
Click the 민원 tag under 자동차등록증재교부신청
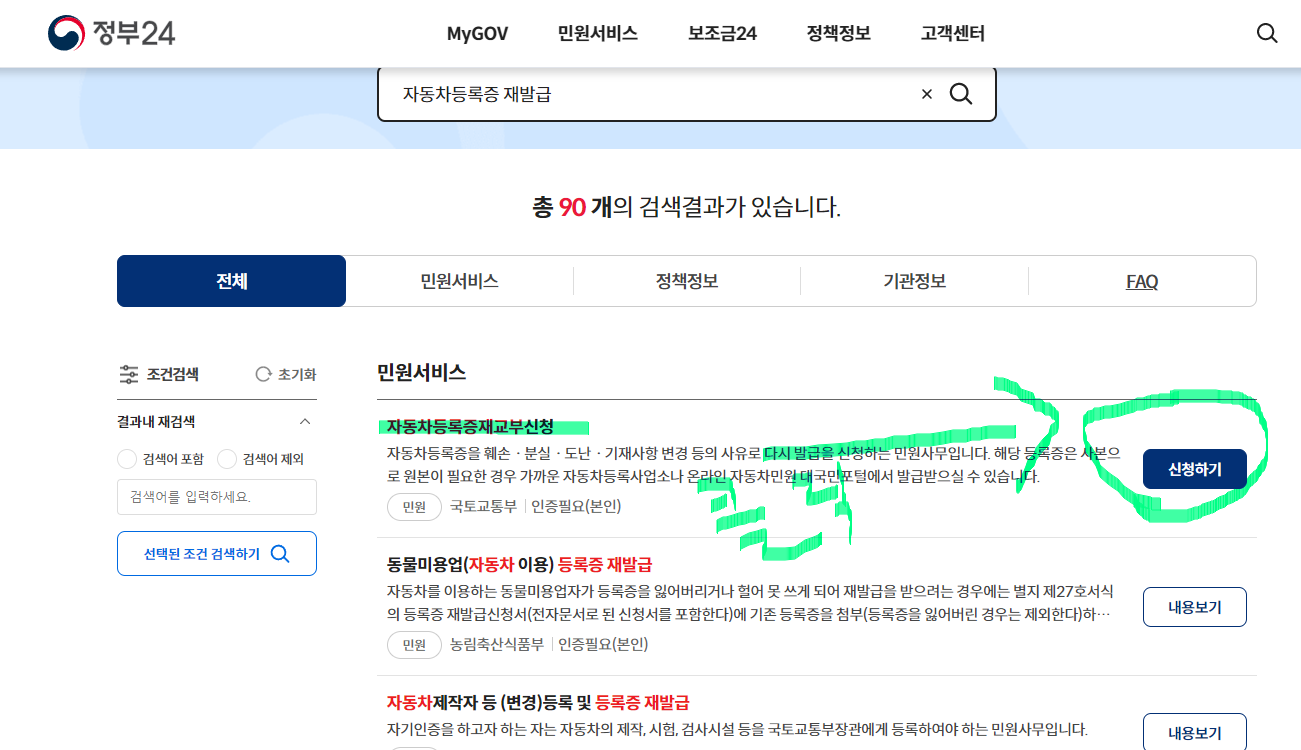(414, 507)
